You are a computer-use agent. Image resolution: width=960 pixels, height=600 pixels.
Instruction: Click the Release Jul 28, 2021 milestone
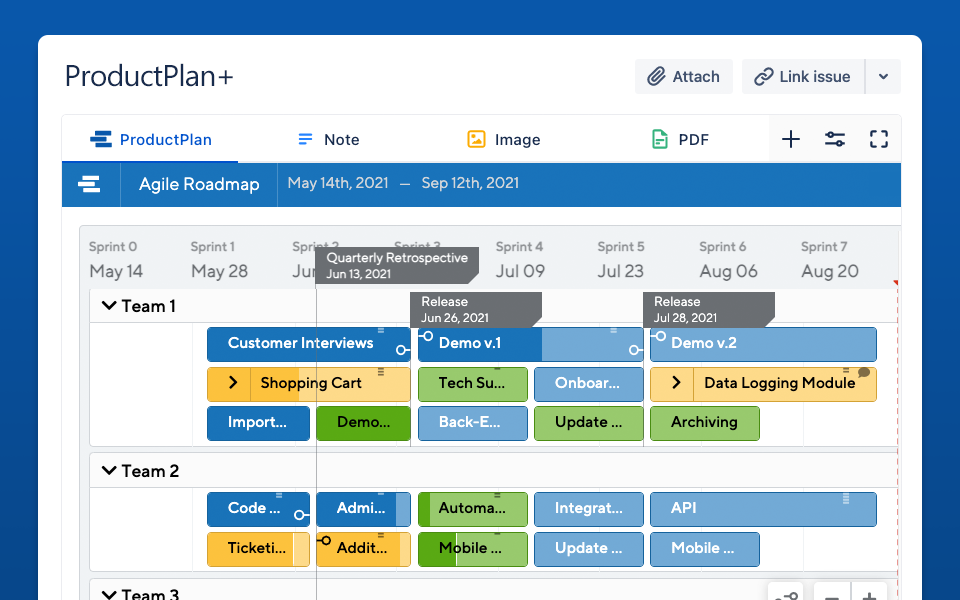(x=708, y=309)
